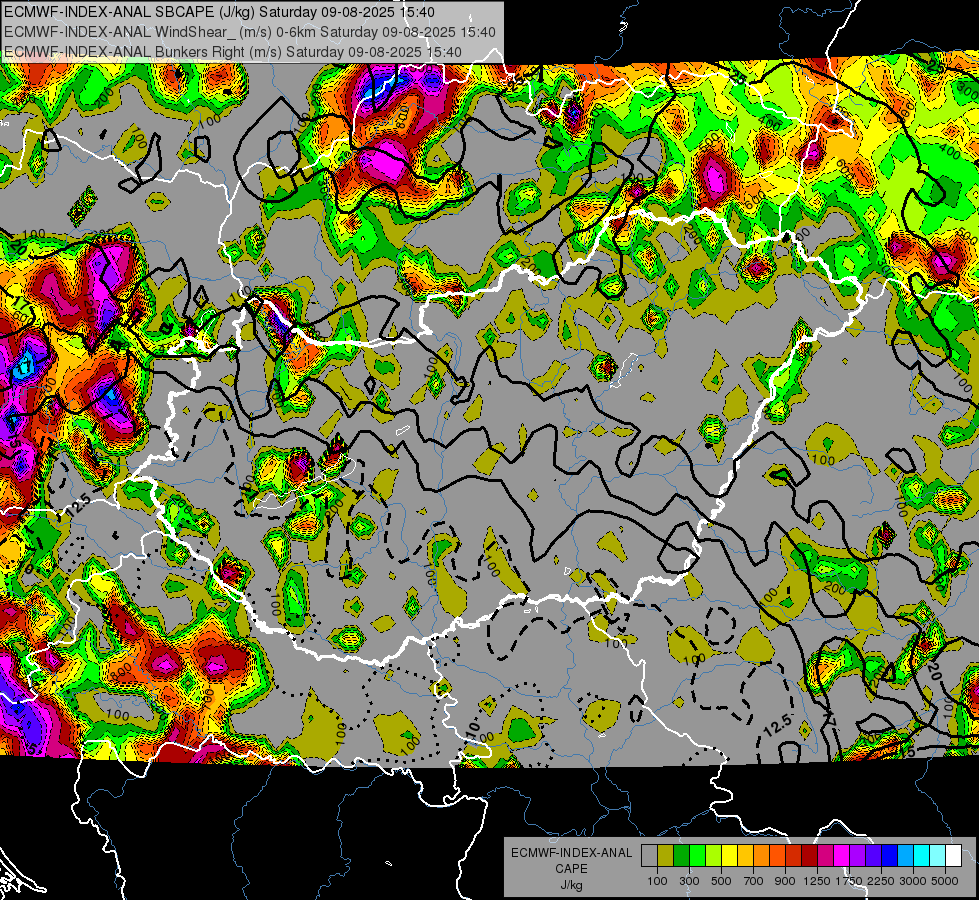Click the 1750 tick label in legend
This screenshot has width=979, height=900.
(849, 881)
